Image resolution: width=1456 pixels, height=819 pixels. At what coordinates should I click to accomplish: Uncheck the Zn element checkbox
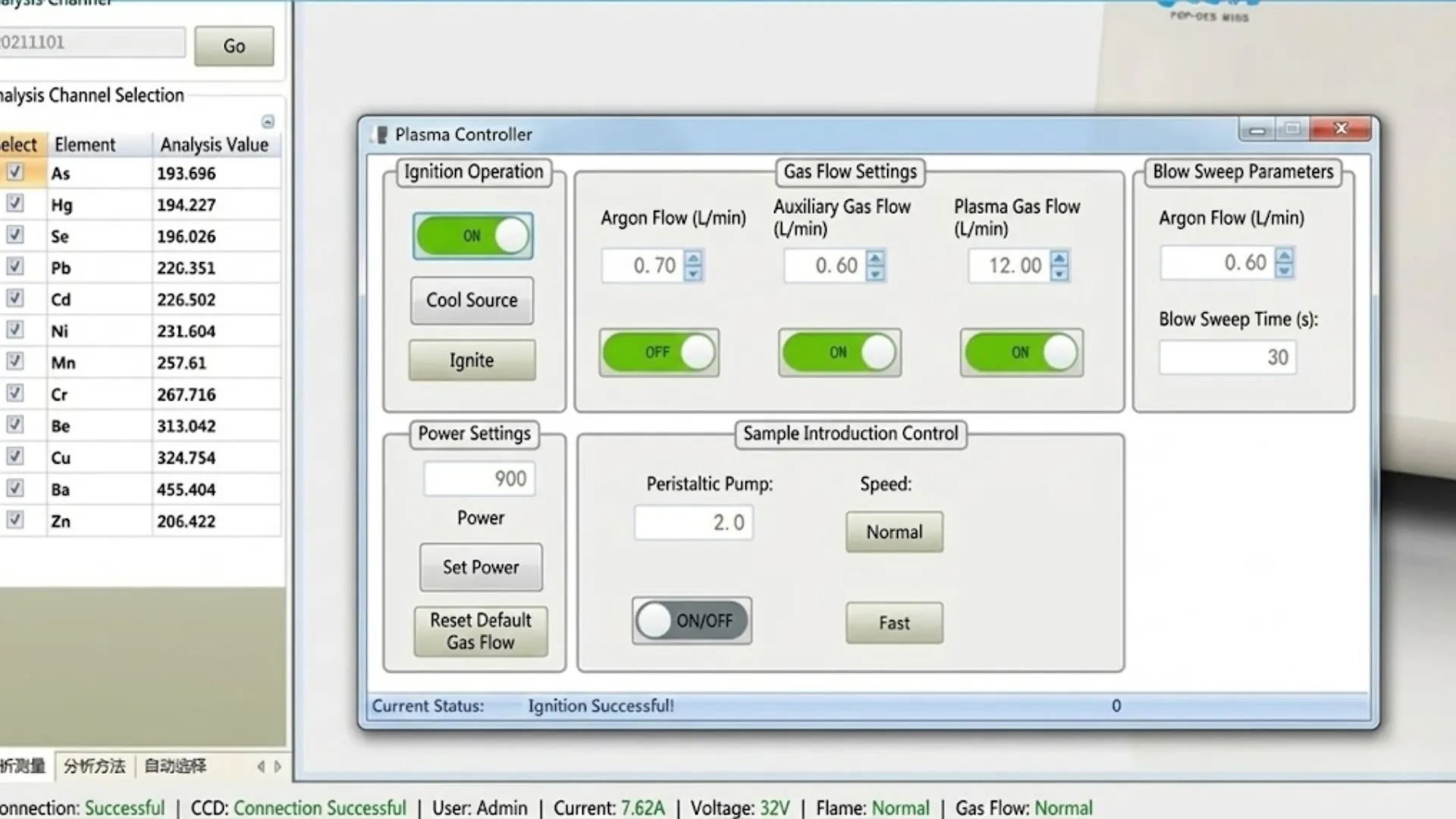[14, 519]
